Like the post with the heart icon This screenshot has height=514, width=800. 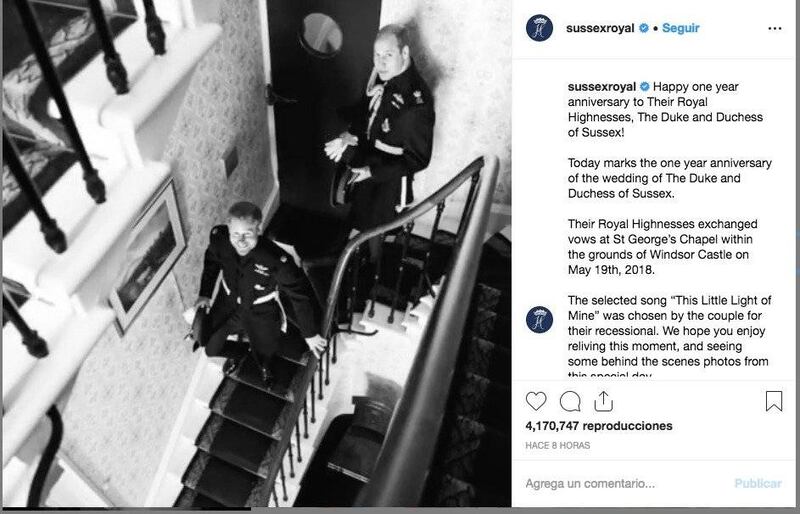[x=536, y=401]
